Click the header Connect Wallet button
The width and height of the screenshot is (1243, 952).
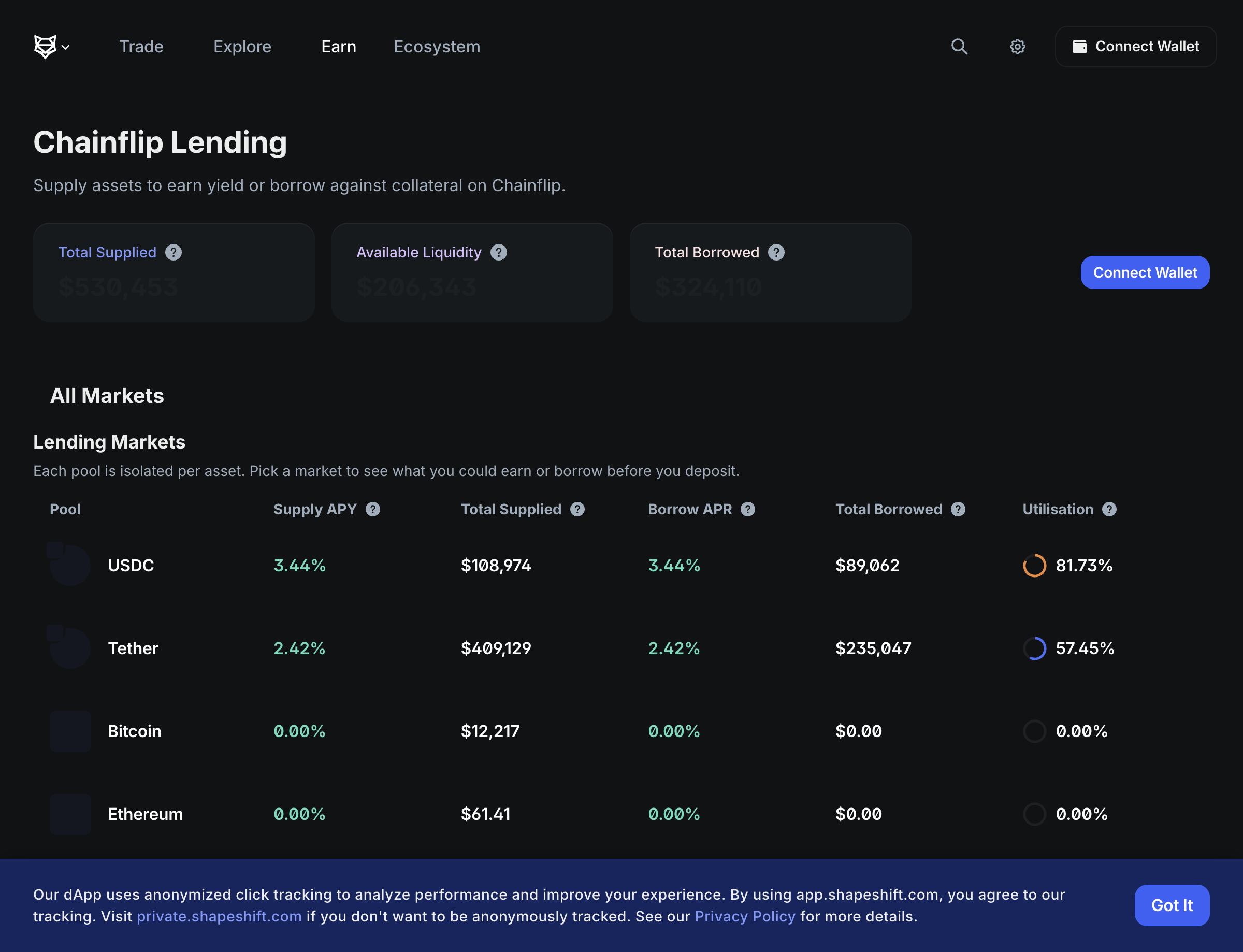(x=1135, y=47)
